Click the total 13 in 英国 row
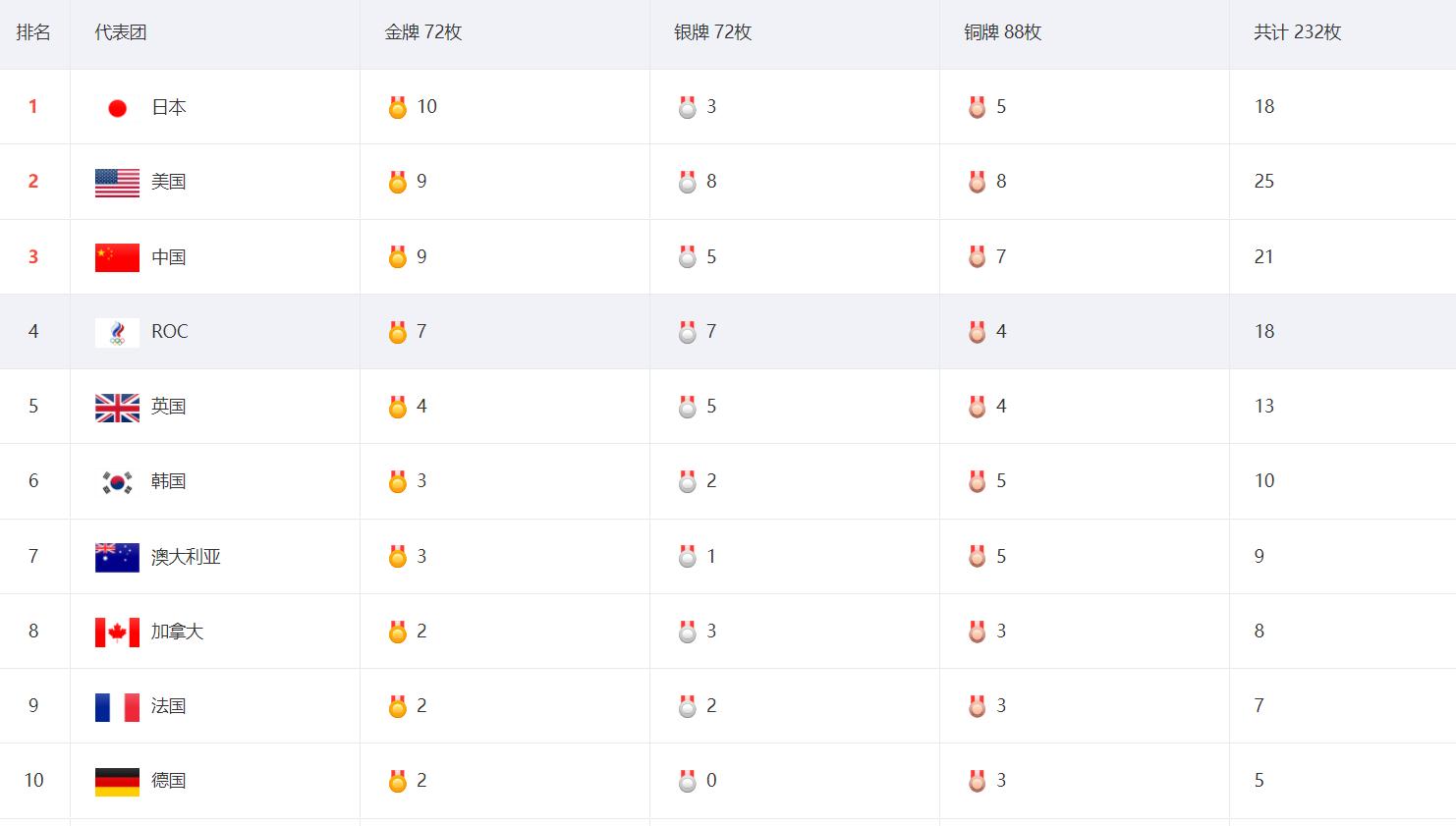1456x826 pixels. (1264, 407)
